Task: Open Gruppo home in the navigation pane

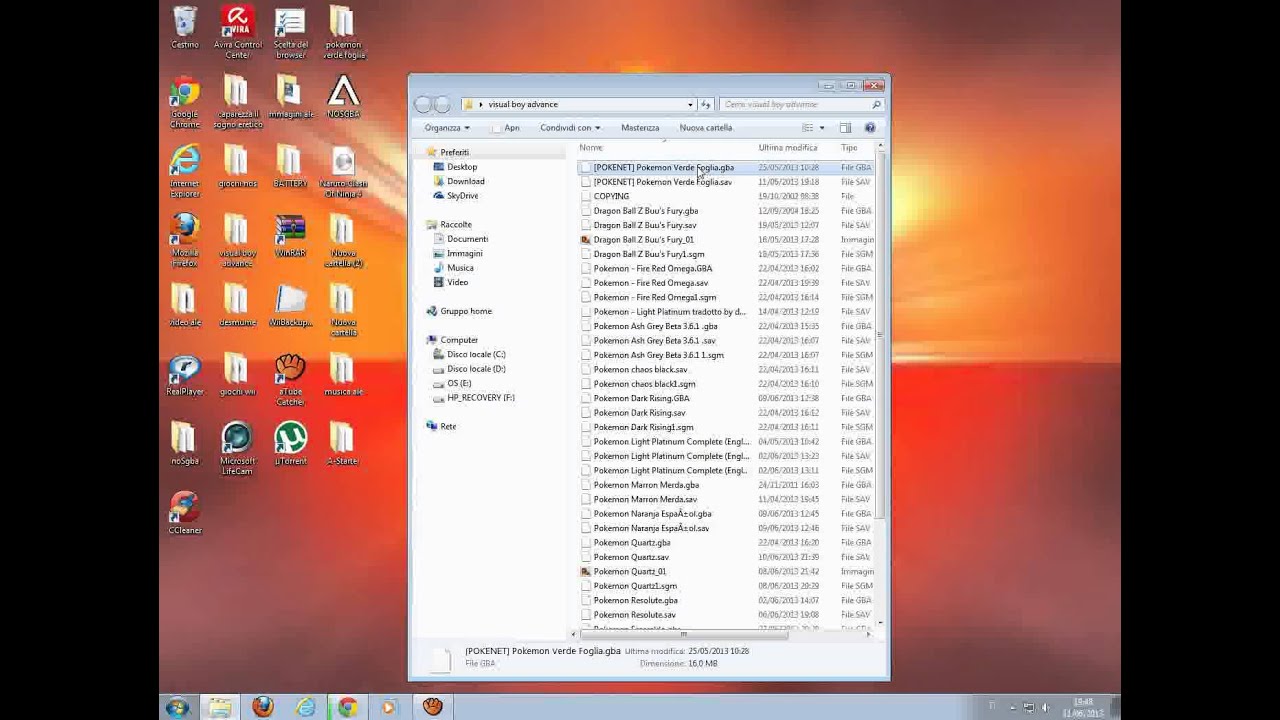Action: click(465, 311)
